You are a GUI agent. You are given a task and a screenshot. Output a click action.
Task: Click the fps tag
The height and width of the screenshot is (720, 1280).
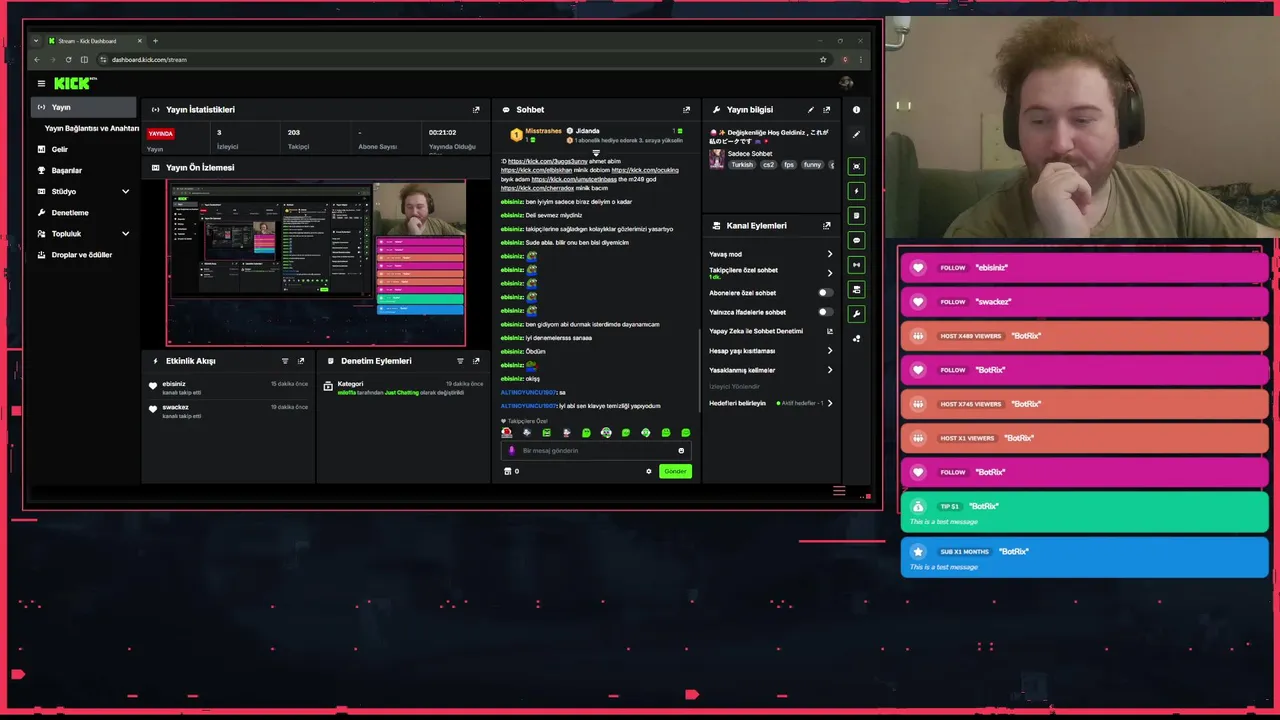coord(789,165)
